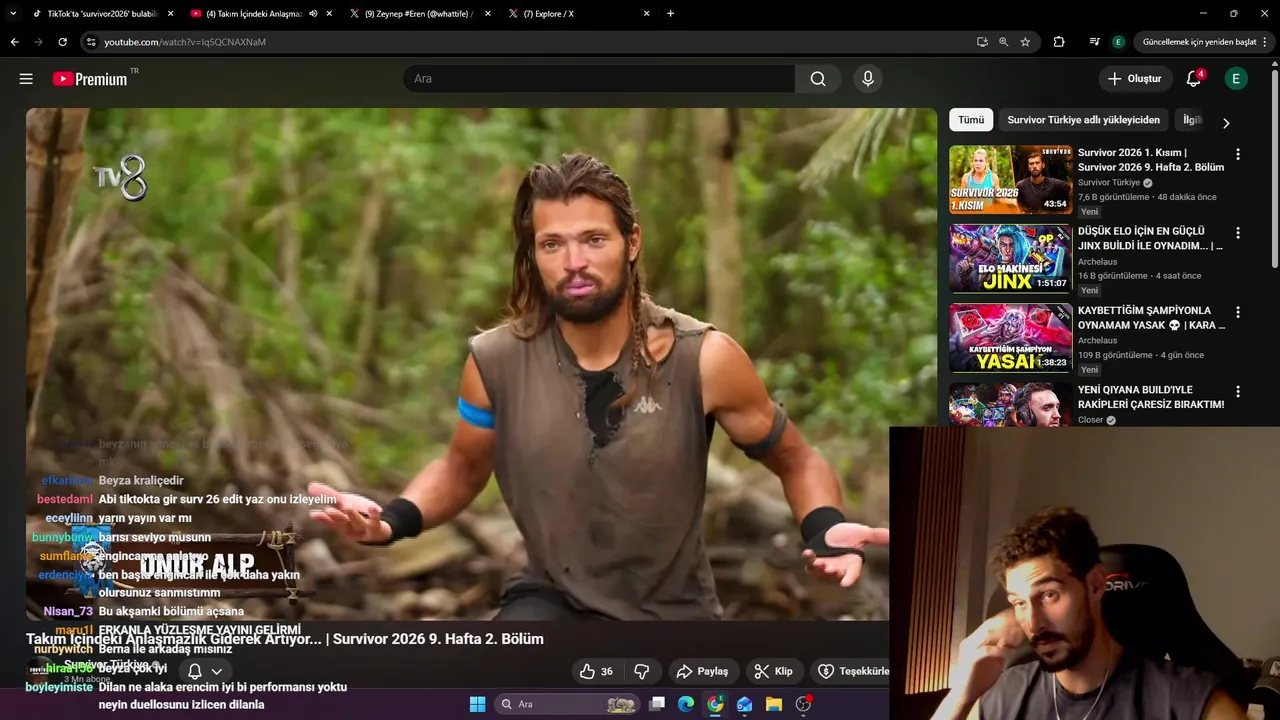1280x720 pixels.
Task: Open OBS Studio from taskbar
Action: tap(803, 704)
